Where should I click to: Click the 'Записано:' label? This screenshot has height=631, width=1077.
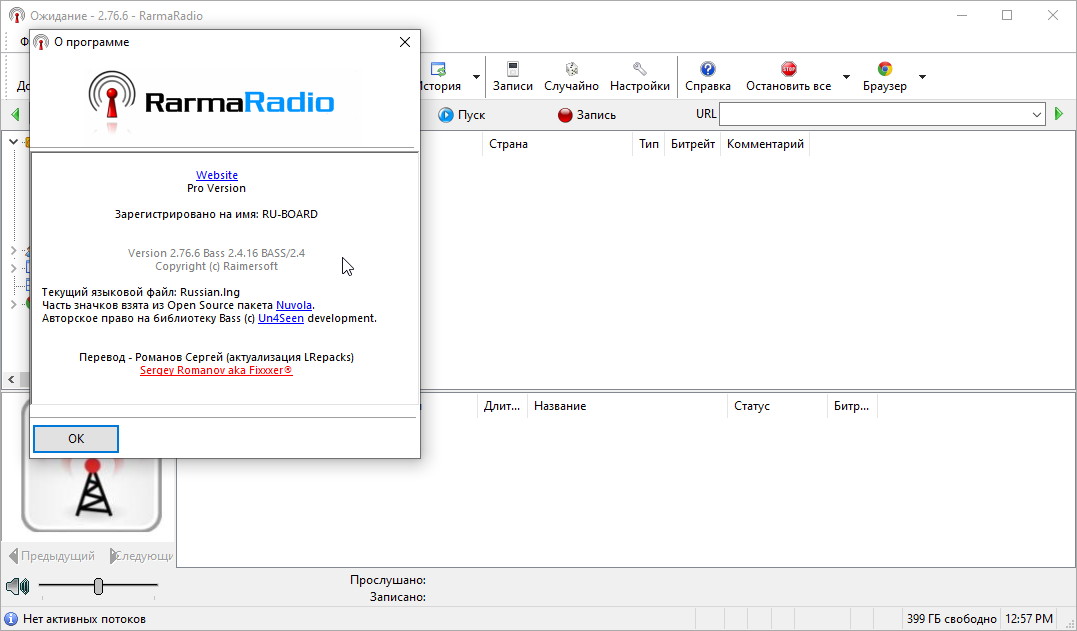coord(398,597)
